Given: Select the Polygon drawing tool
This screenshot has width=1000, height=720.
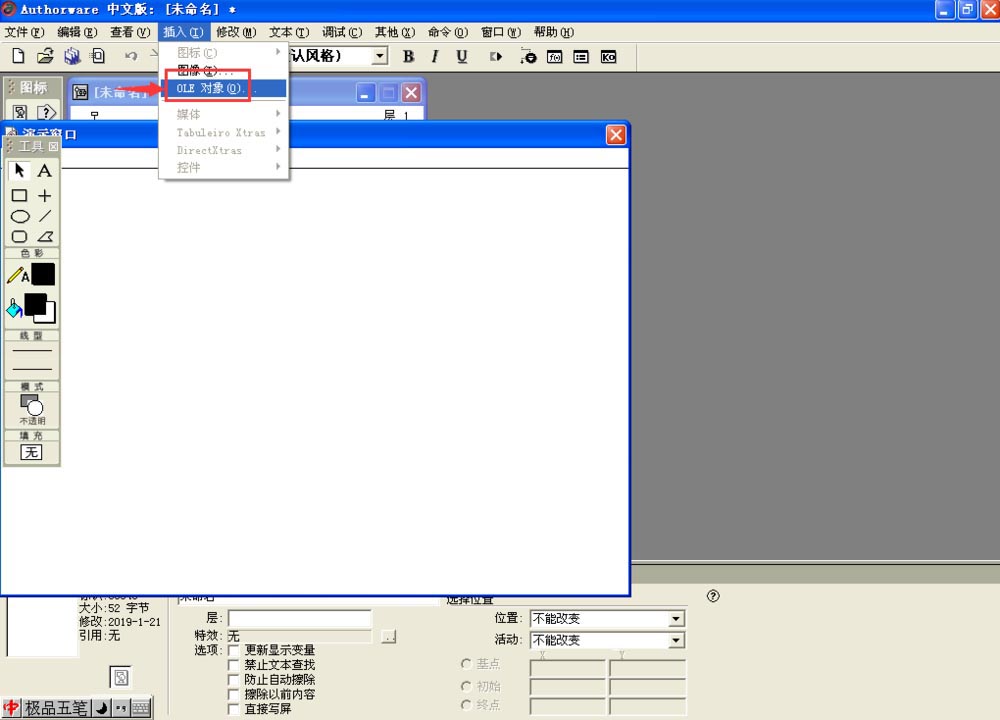Looking at the screenshot, I should (45, 237).
